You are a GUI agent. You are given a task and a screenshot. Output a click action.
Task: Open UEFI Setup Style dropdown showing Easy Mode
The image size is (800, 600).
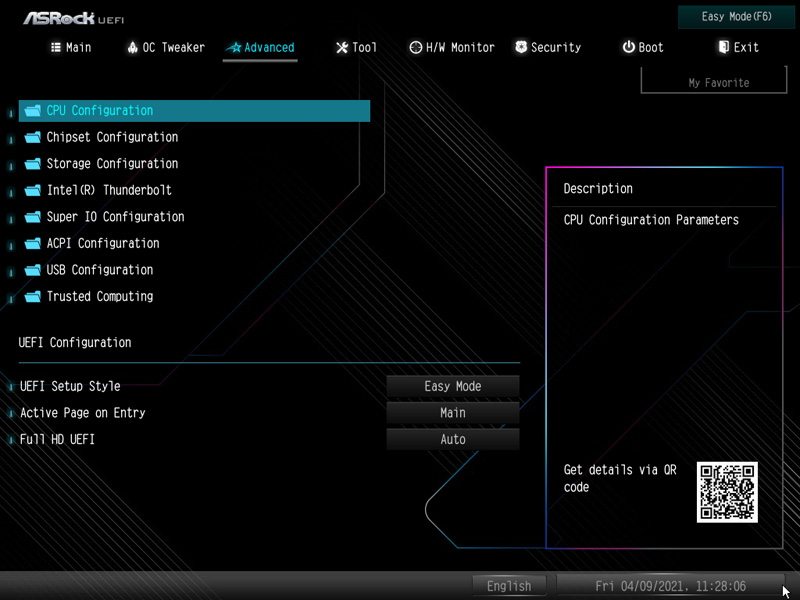pyautogui.click(x=453, y=386)
